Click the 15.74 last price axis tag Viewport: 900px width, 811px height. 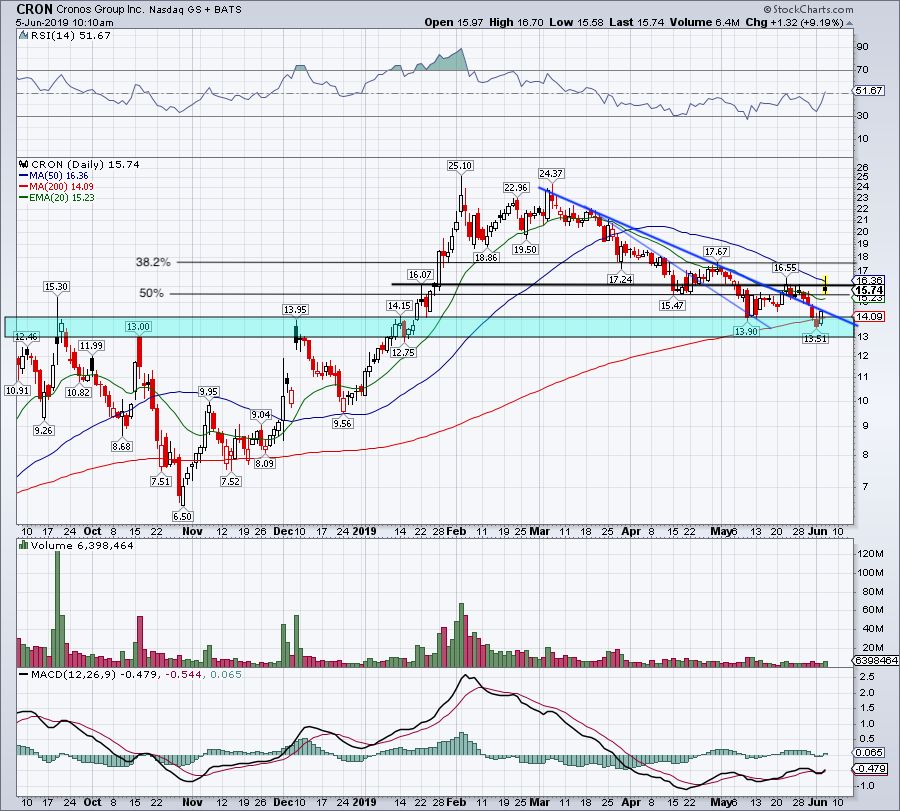click(869, 290)
